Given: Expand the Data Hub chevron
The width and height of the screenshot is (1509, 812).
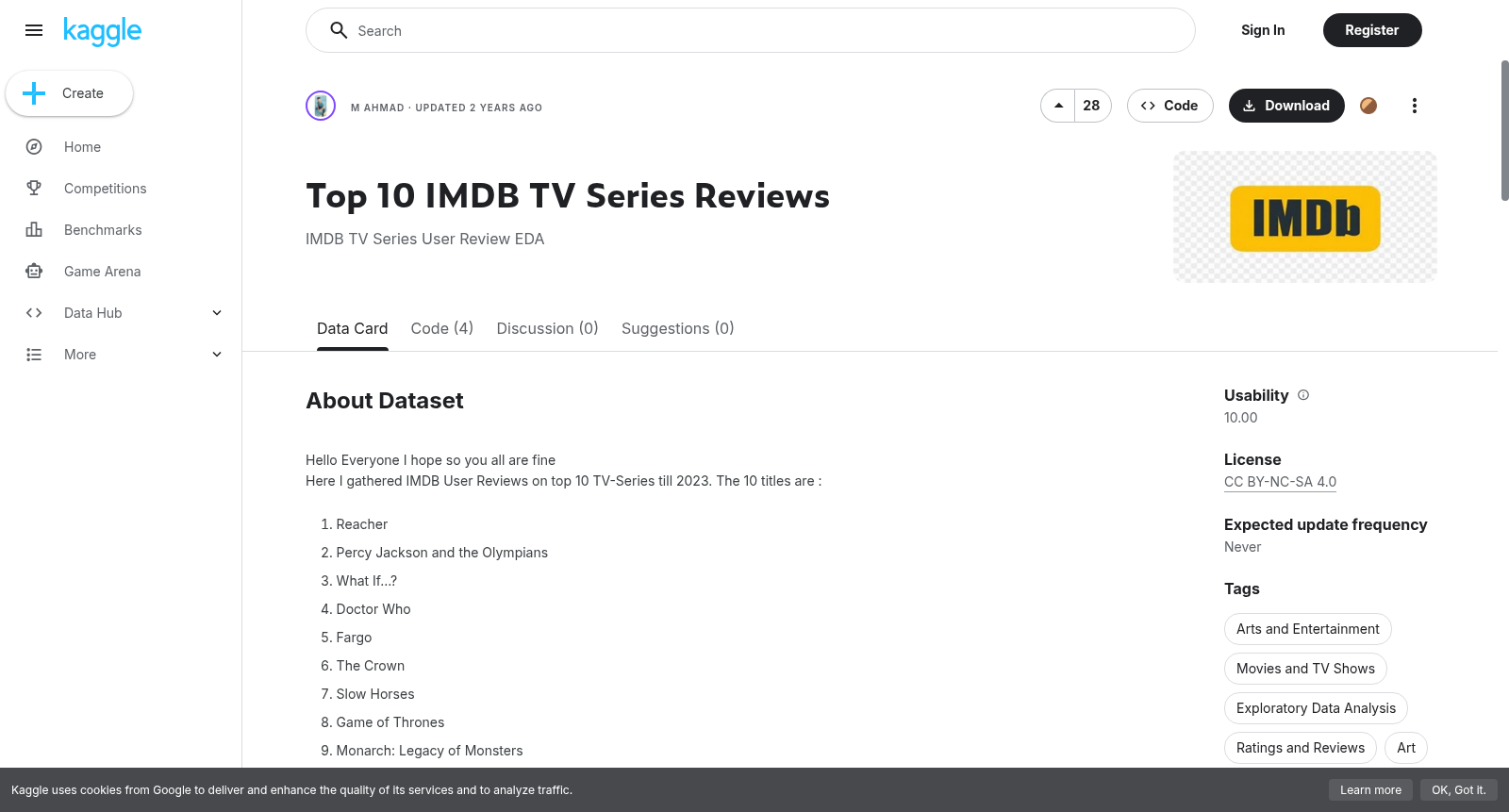Looking at the screenshot, I should (217, 313).
